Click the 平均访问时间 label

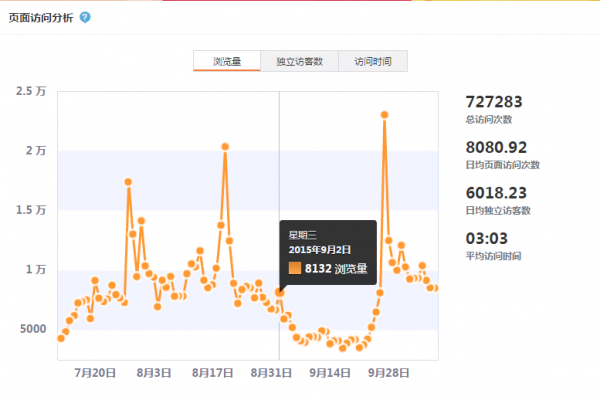click(493, 256)
